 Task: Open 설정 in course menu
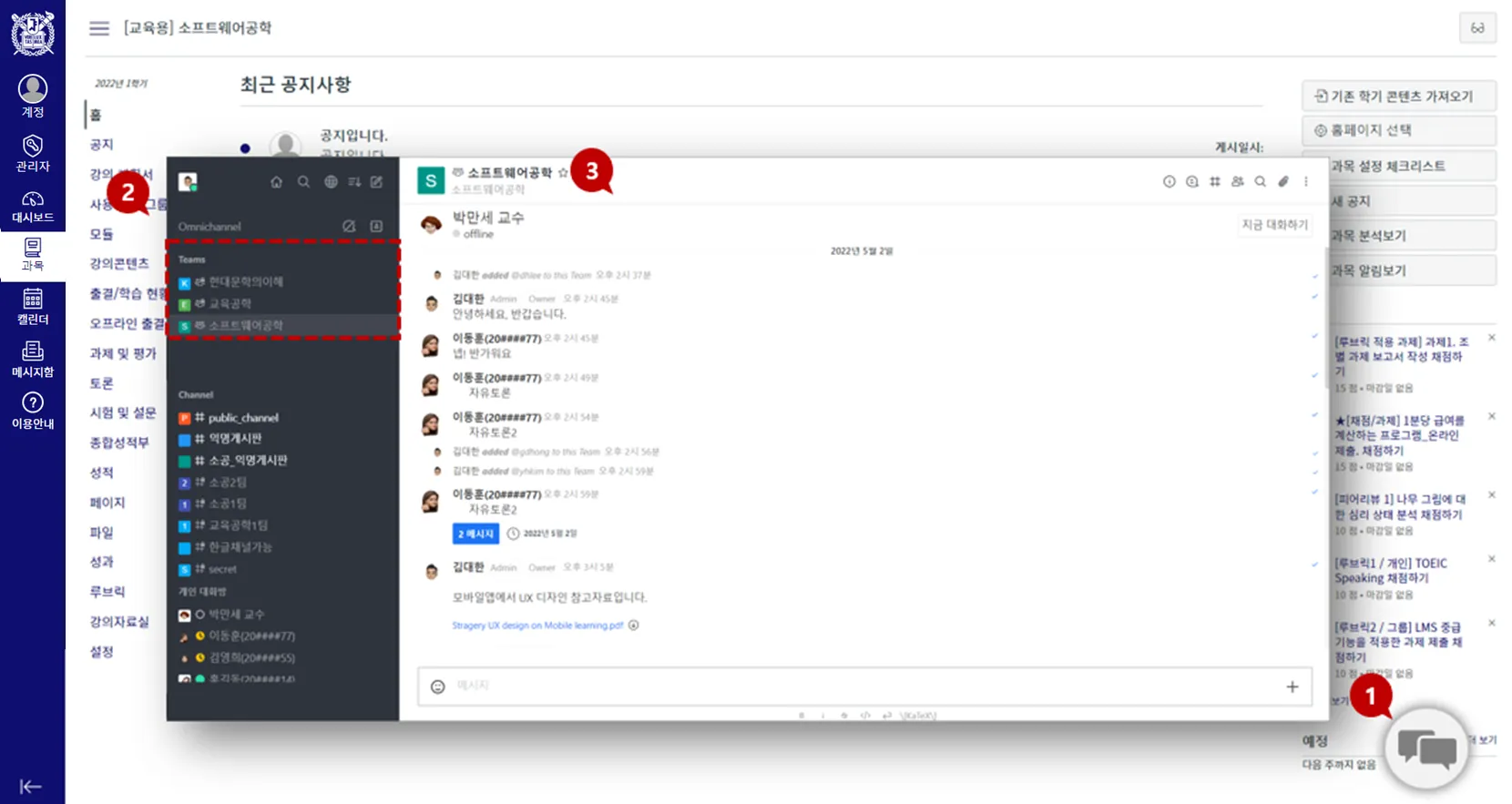coord(101,652)
